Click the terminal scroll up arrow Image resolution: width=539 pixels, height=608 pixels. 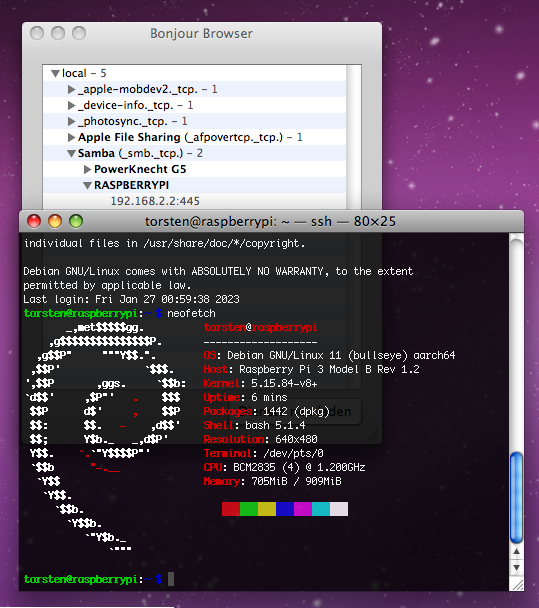516,551
